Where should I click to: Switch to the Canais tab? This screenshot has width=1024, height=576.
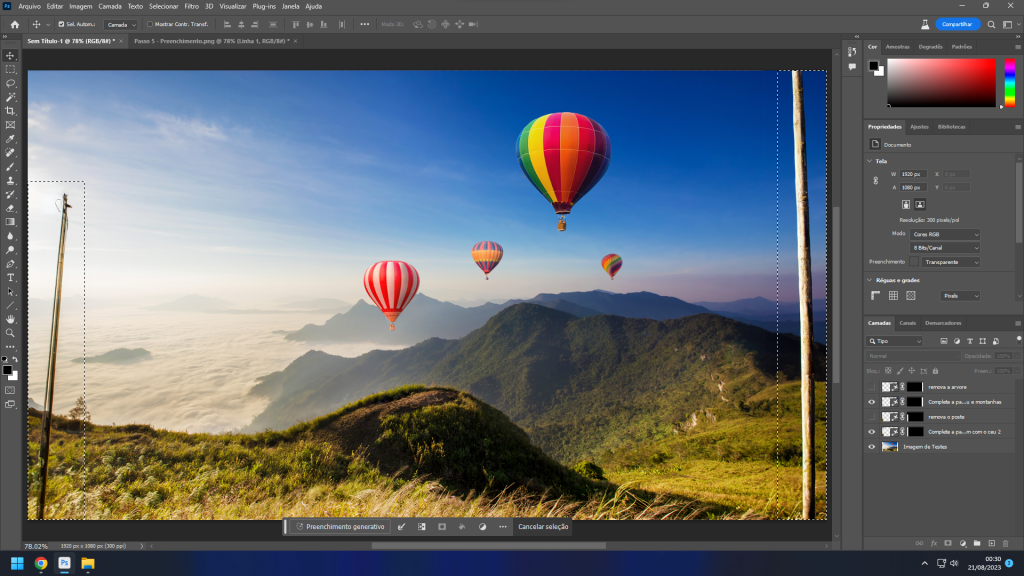tap(907, 323)
